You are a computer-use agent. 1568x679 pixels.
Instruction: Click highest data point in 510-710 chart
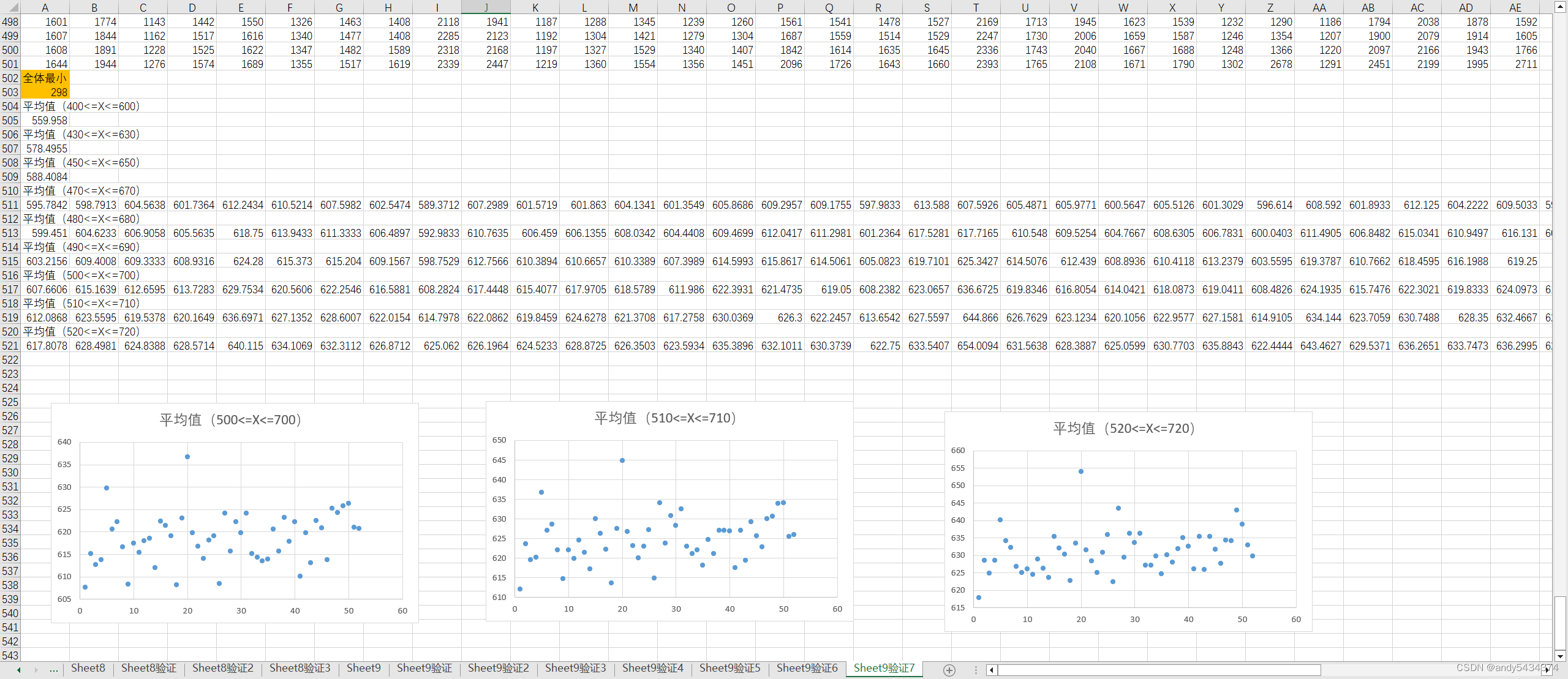click(622, 460)
